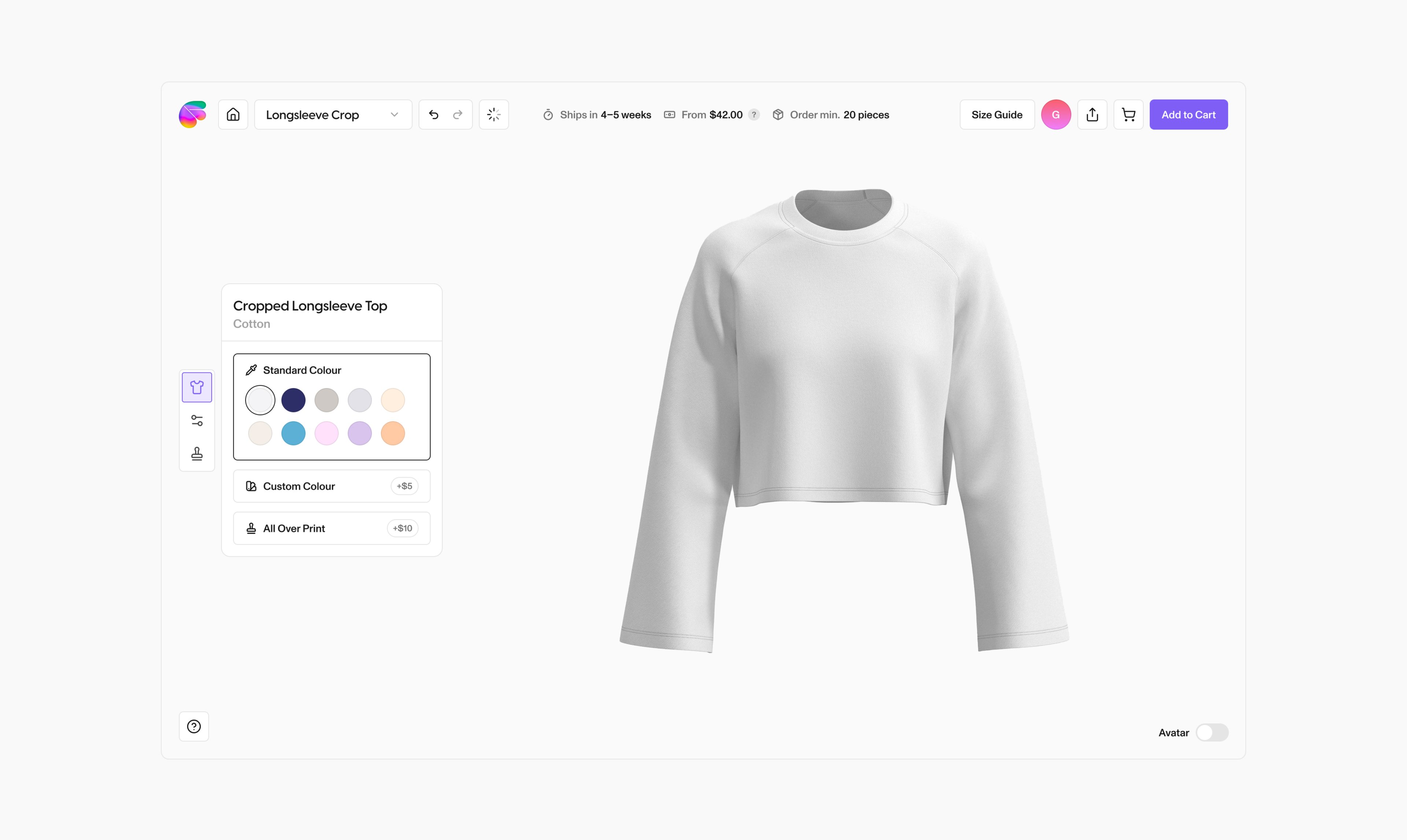The width and height of the screenshot is (1407, 840).
Task: Click the stopwatch shipping icon
Action: click(x=548, y=115)
